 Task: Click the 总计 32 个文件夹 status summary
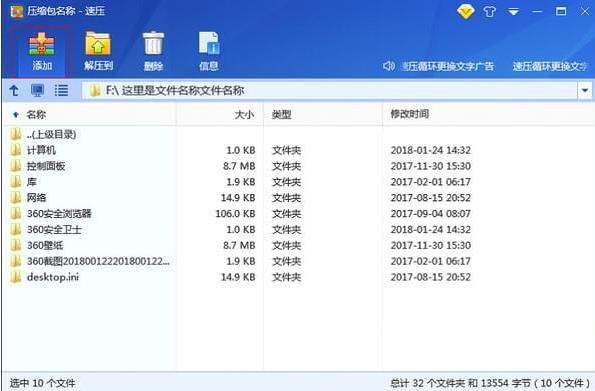point(490,383)
